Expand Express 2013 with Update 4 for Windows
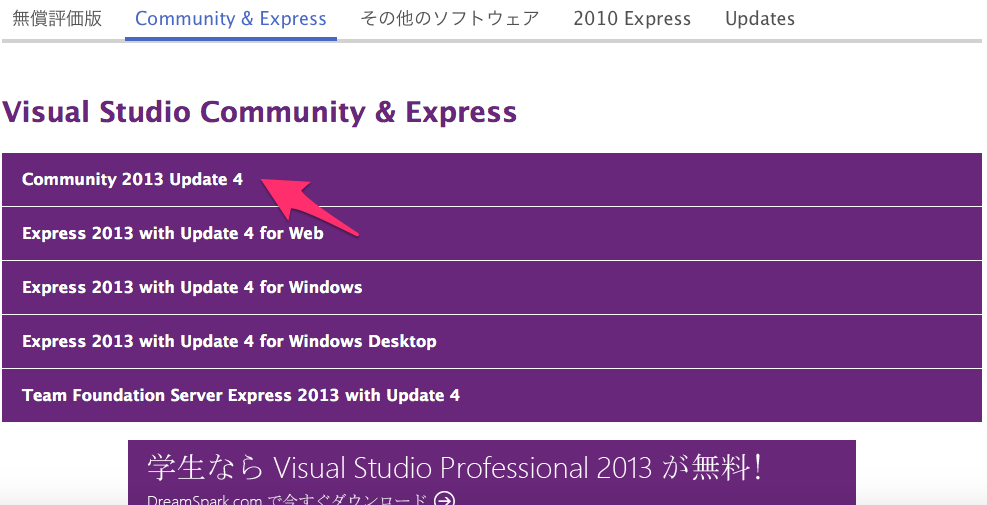This screenshot has height=505, width=987. click(492, 288)
